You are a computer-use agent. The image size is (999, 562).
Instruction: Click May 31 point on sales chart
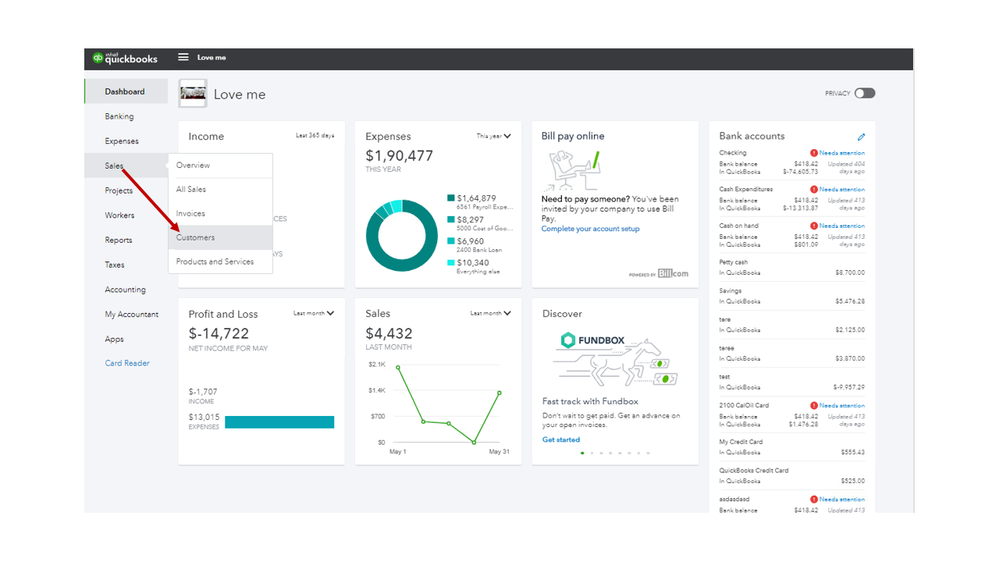[x=500, y=393]
